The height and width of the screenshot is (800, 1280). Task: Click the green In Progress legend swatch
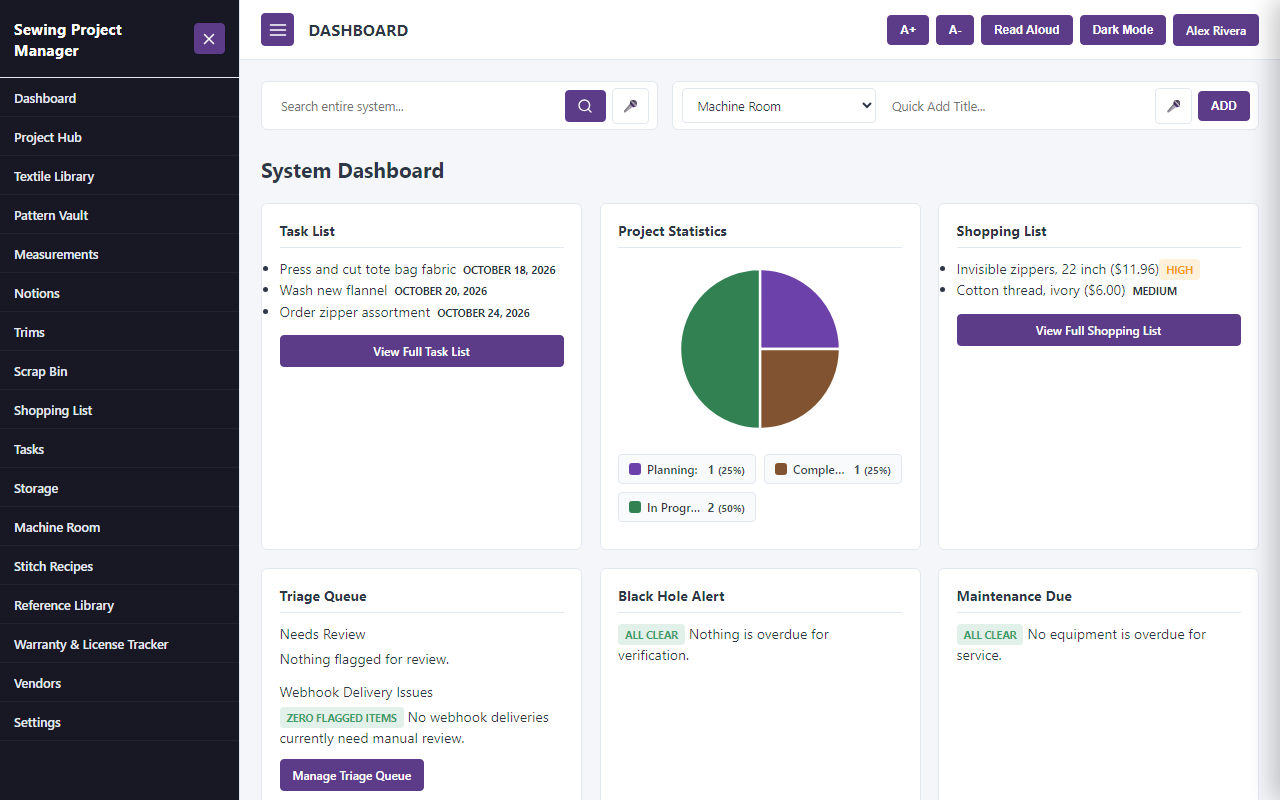(635, 507)
